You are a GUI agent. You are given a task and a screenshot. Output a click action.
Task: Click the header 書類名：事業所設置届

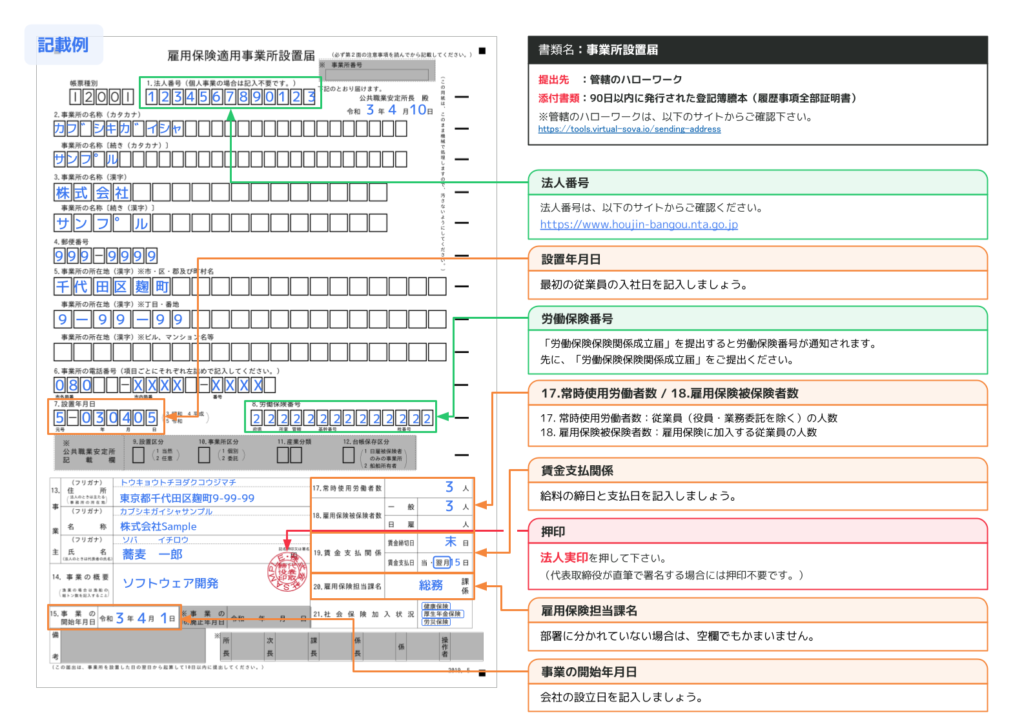(x=598, y=50)
